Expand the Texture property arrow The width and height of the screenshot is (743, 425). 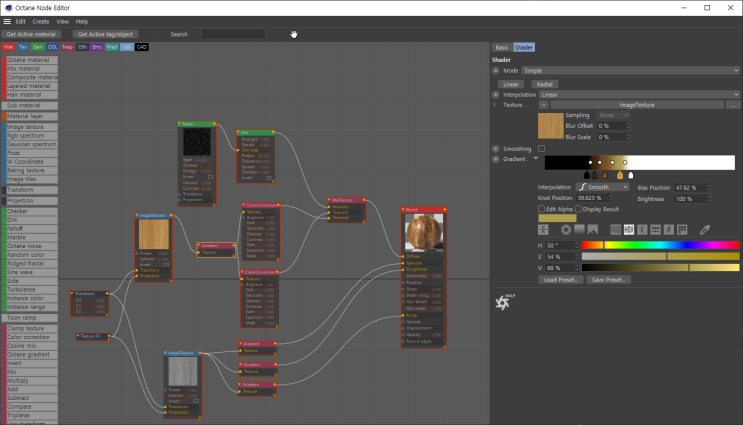[495, 105]
